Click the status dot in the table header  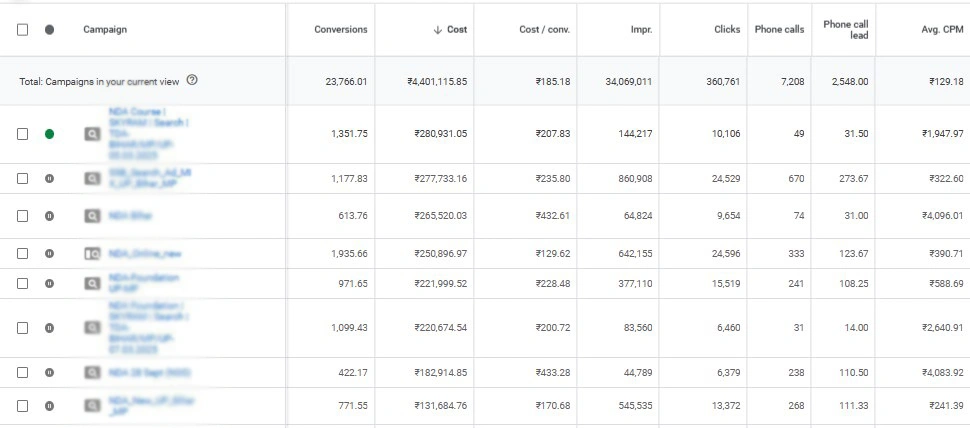[50, 30]
